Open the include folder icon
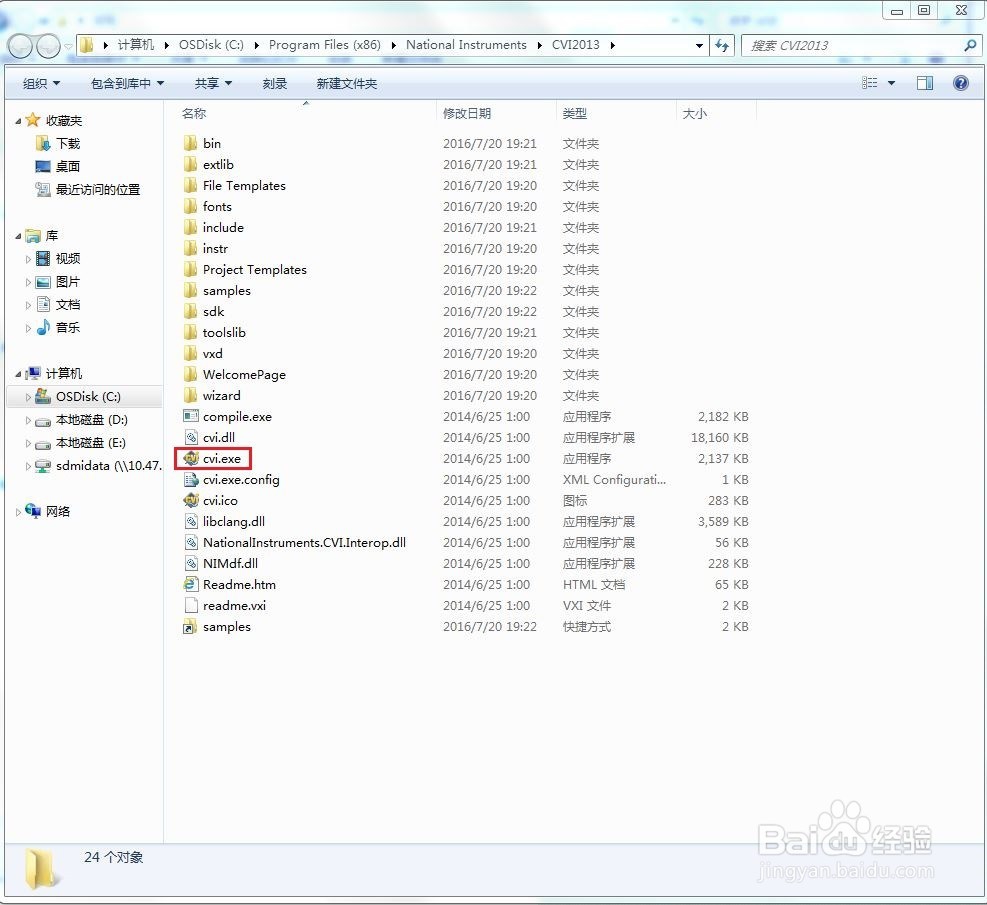 (x=191, y=228)
